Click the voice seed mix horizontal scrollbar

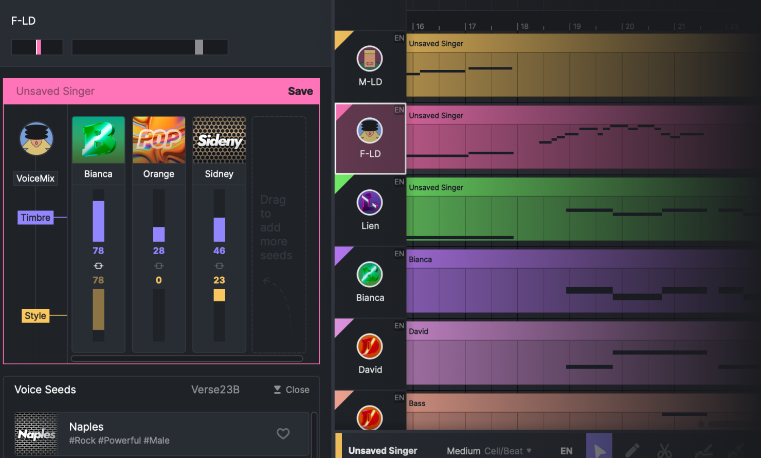187,359
